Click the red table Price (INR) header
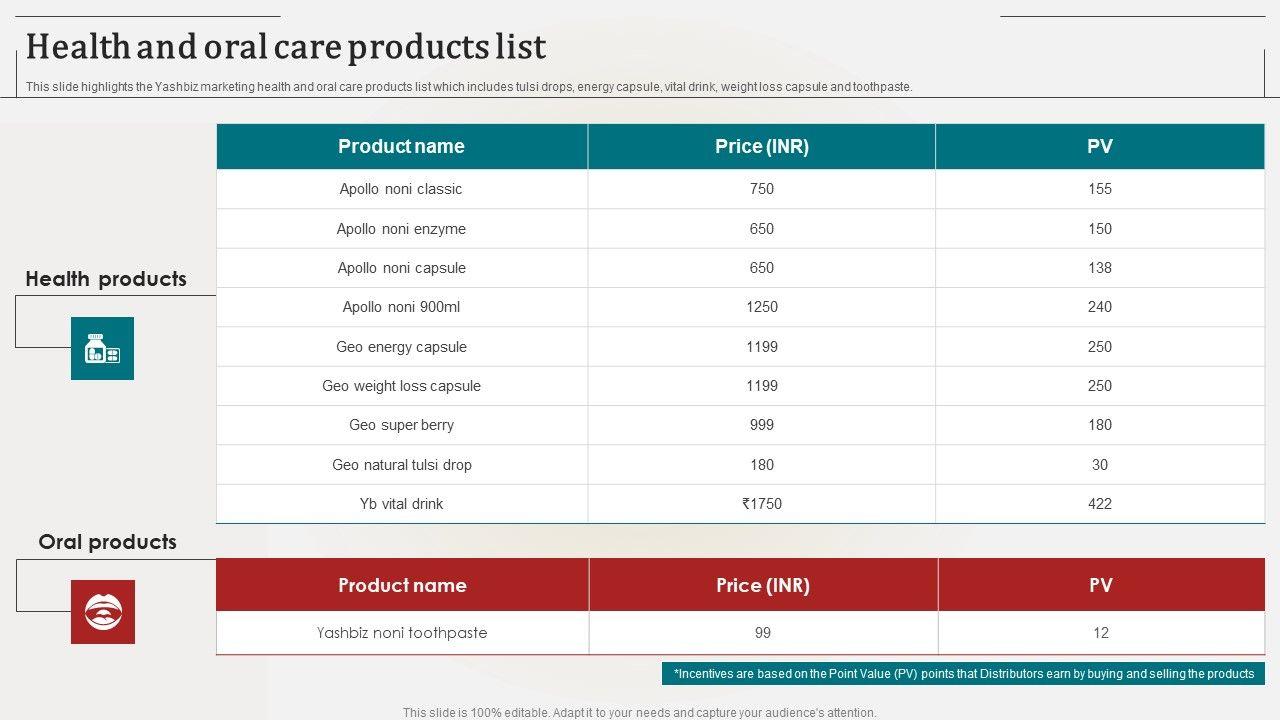Screen dimensions: 1280x720 762,585
